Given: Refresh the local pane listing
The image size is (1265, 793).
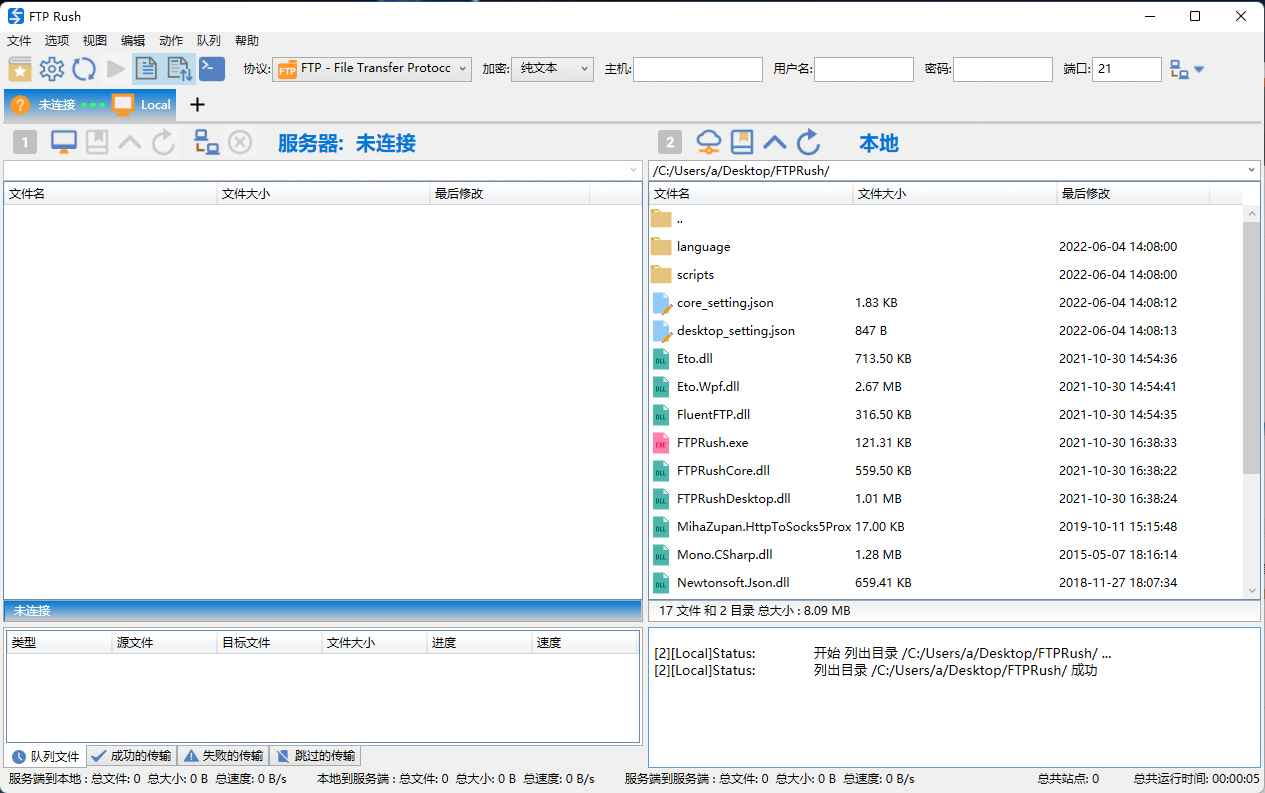Looking at the screenshot, I should coord(808,142).
